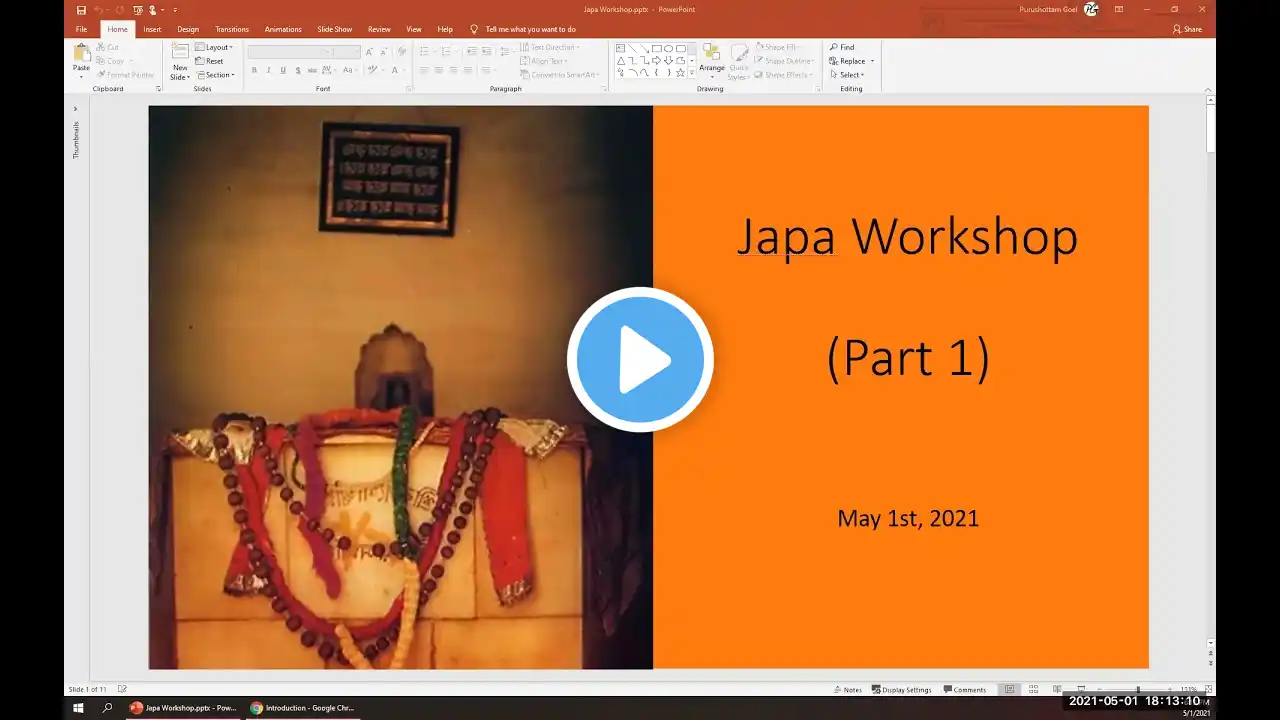Click the Start From Beginning presentation icon

coord(138,10)
